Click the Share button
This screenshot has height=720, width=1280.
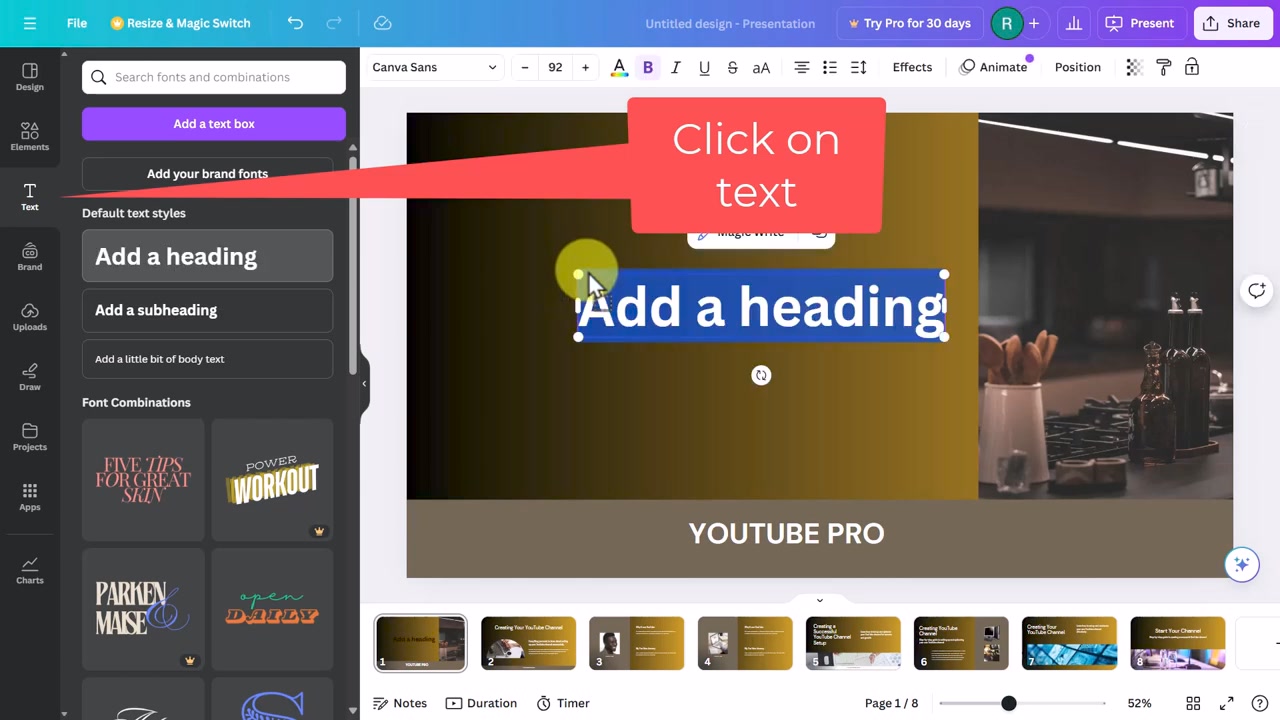[x=1232, y=23]
